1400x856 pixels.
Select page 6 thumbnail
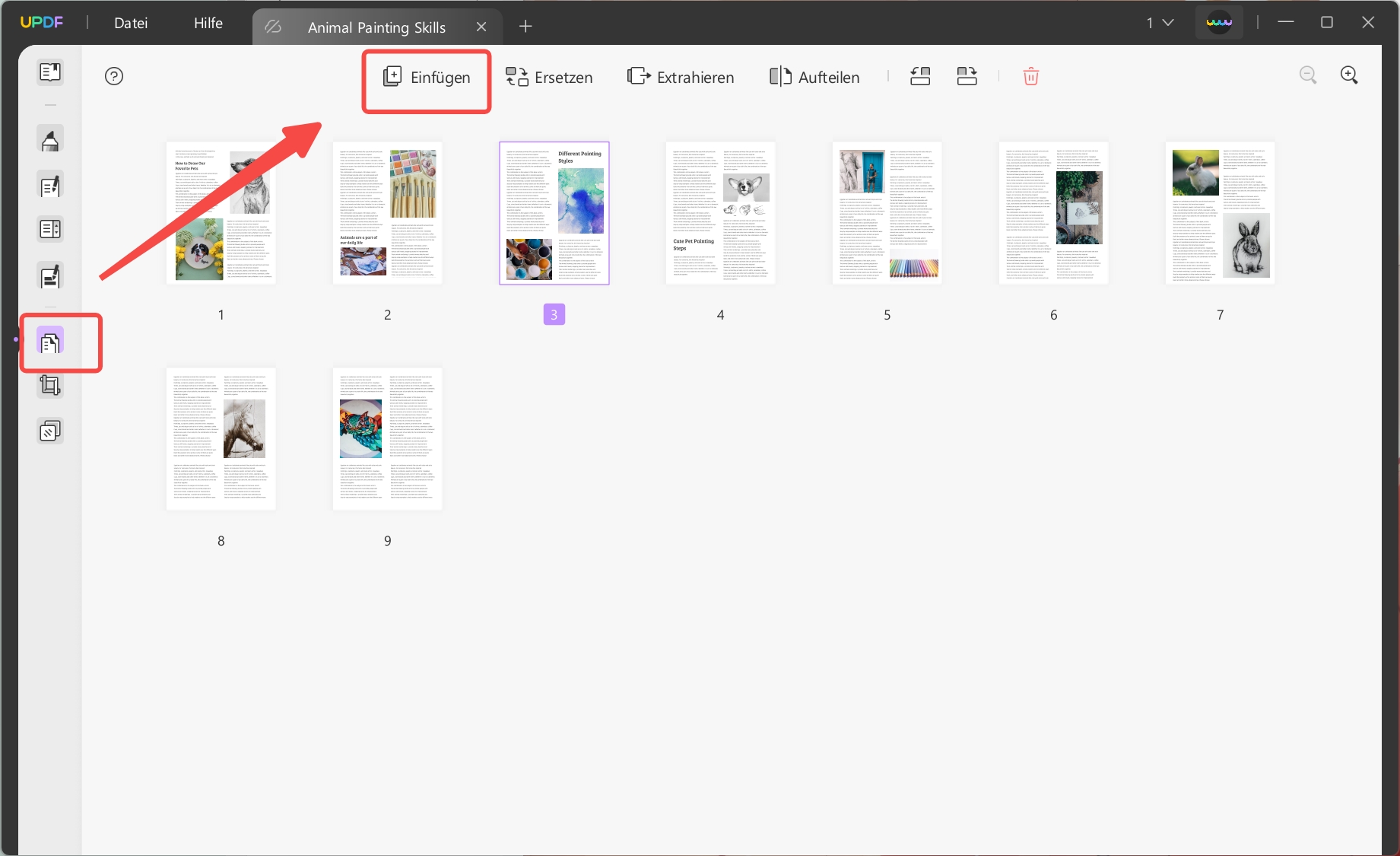tap(1054, 214)
